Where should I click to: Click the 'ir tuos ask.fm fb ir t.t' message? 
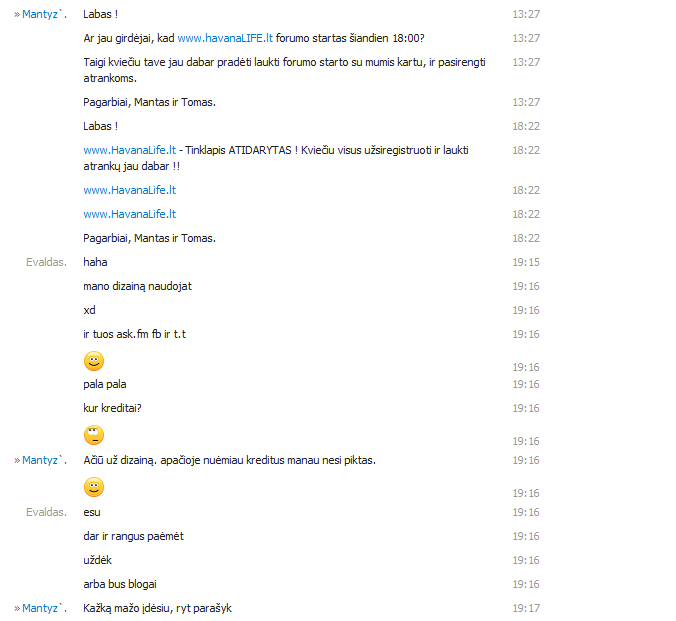(135, 334)
